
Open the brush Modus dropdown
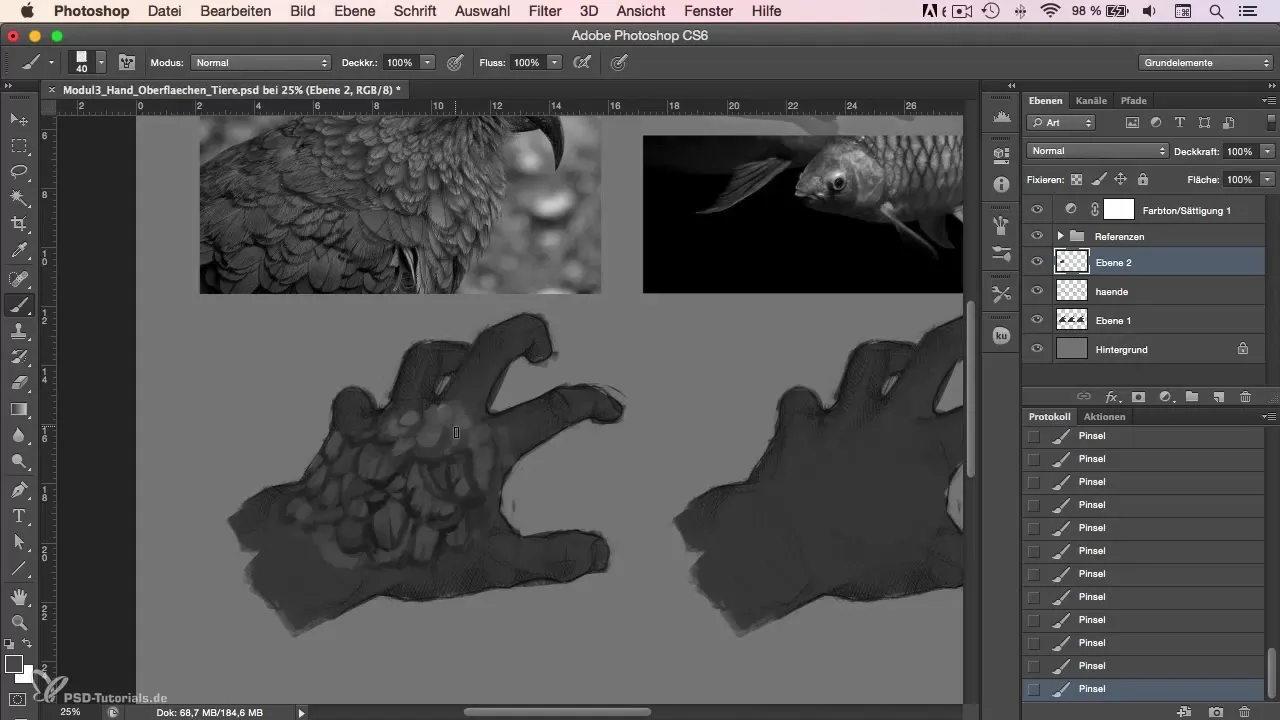(260, 62)
